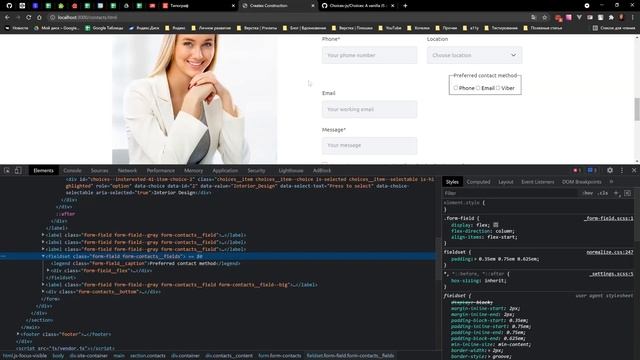Image resolution: width=640 pixels, height=360 pixels.
Task: Open the Layout pane tab
Action: tap(506, 182)
